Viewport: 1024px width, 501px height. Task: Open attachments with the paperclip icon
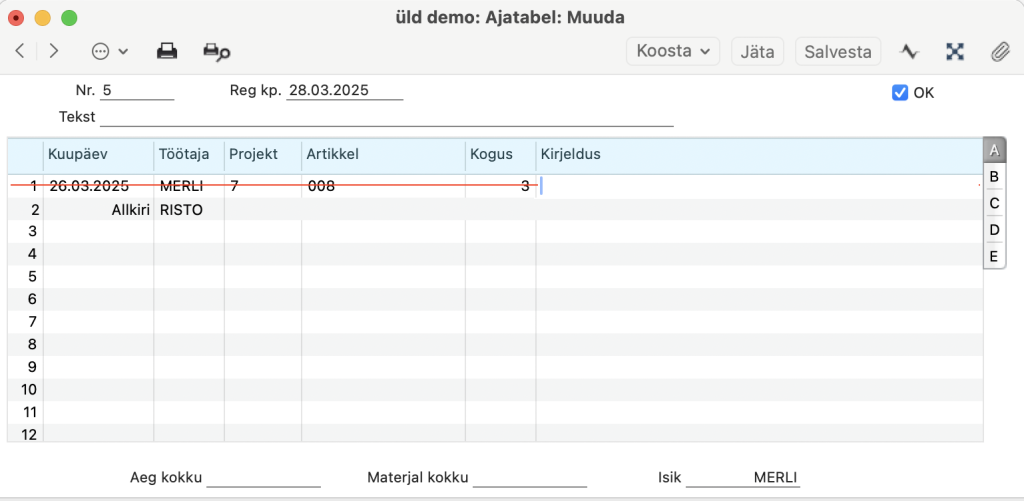pyautogui.click(x=999, y=51)
